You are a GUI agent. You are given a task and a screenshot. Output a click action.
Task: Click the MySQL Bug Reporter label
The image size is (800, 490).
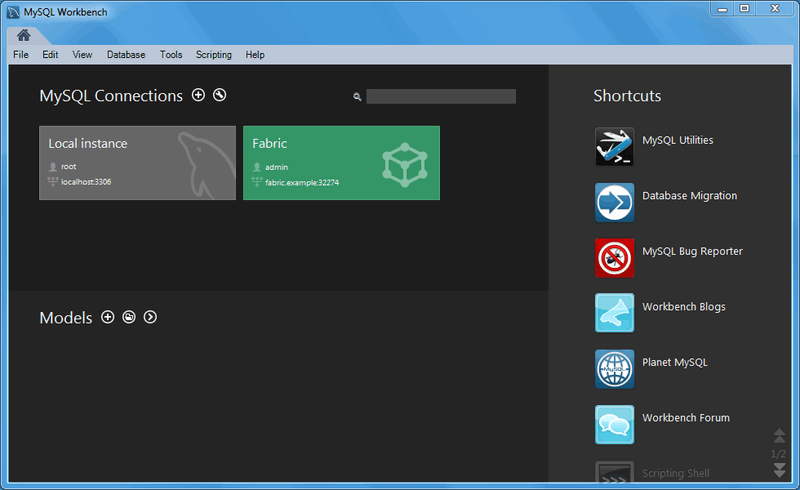[x=692, y=251]
